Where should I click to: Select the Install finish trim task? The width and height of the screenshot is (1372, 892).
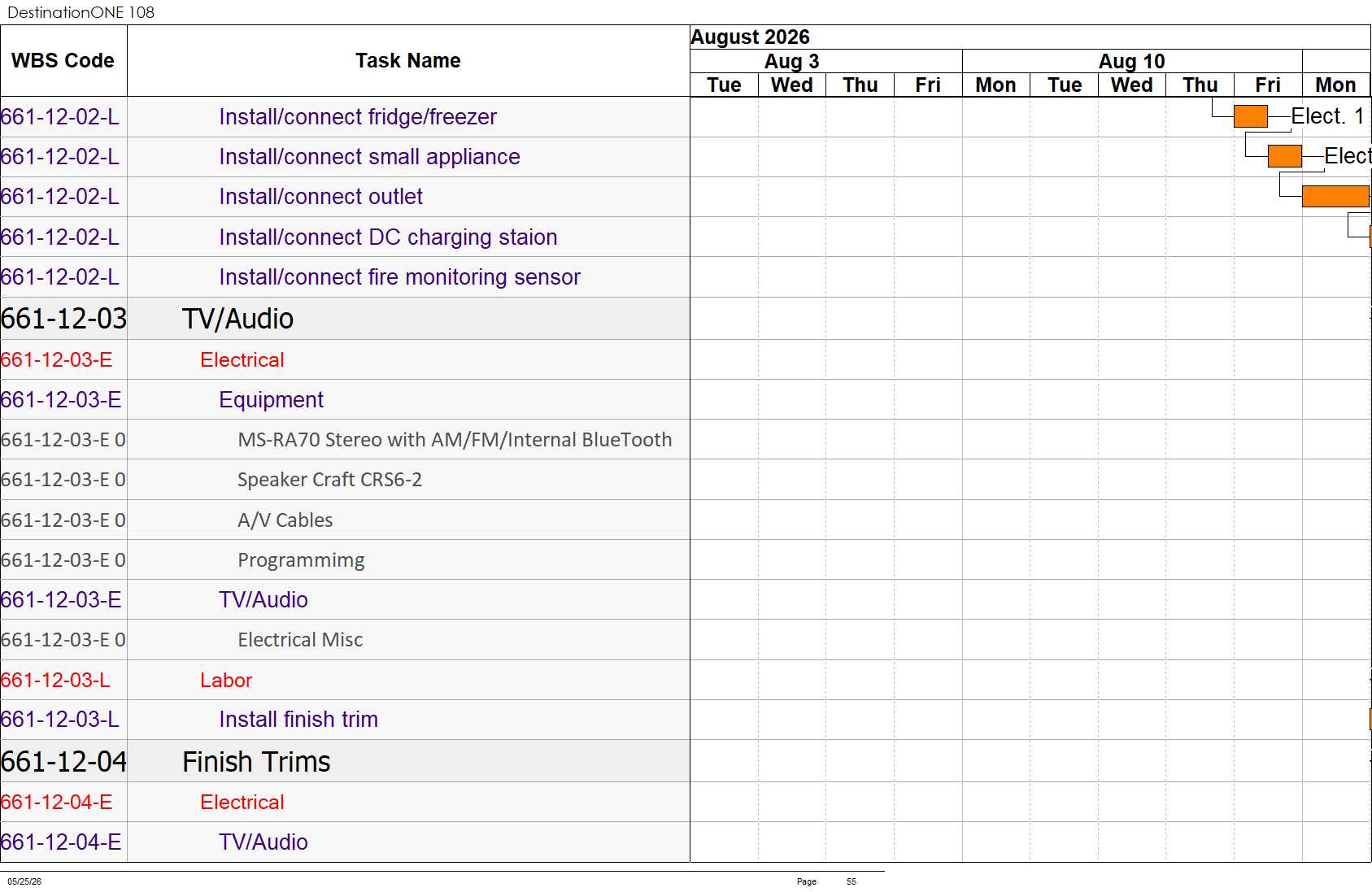[x=298, y=720]
